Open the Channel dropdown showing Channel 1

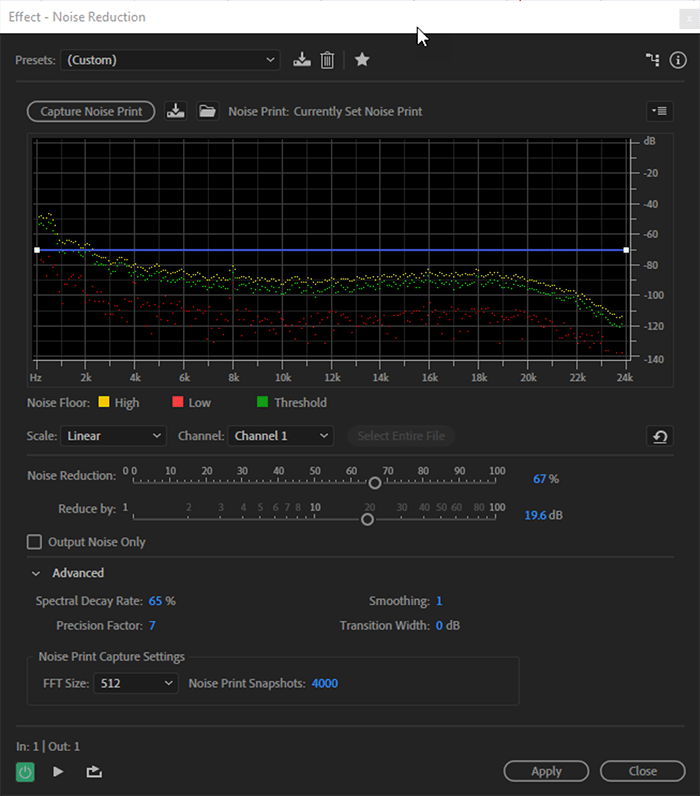coord(280,436)
